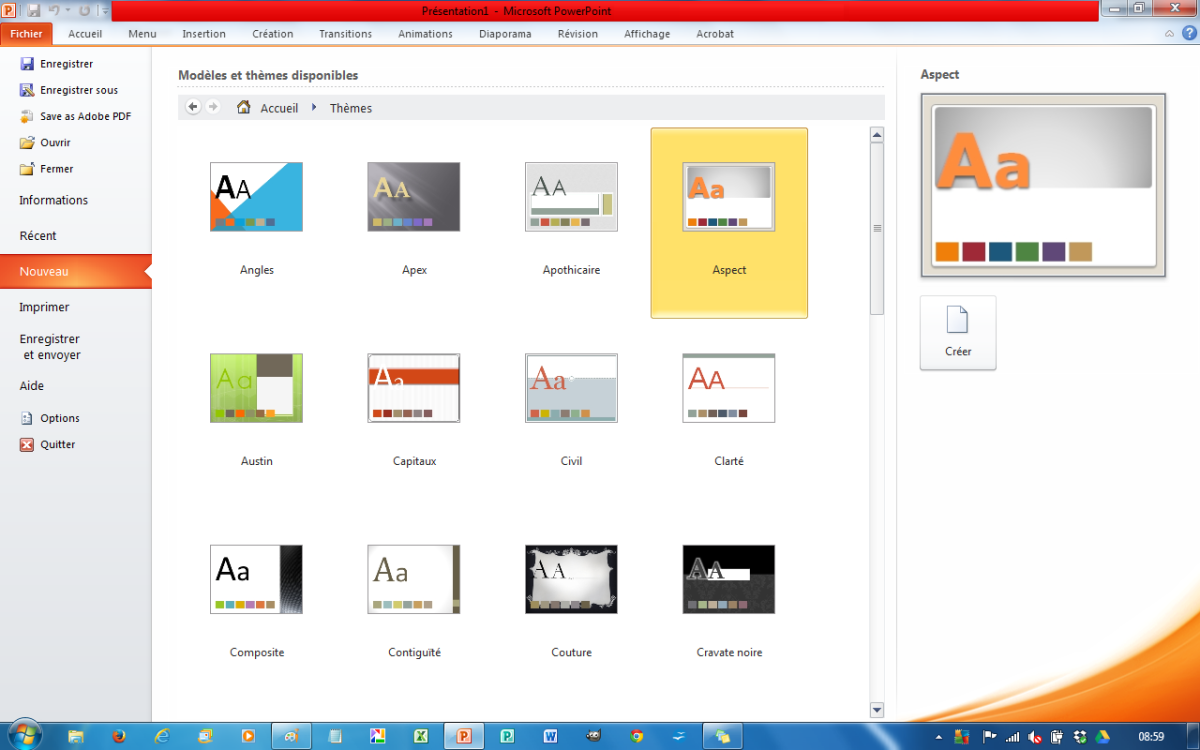The width and height of the screenshot is (1200, 750).
Task: Click Save as Adobe PDF
Action: pyautogui.click(x=76, y=116)
